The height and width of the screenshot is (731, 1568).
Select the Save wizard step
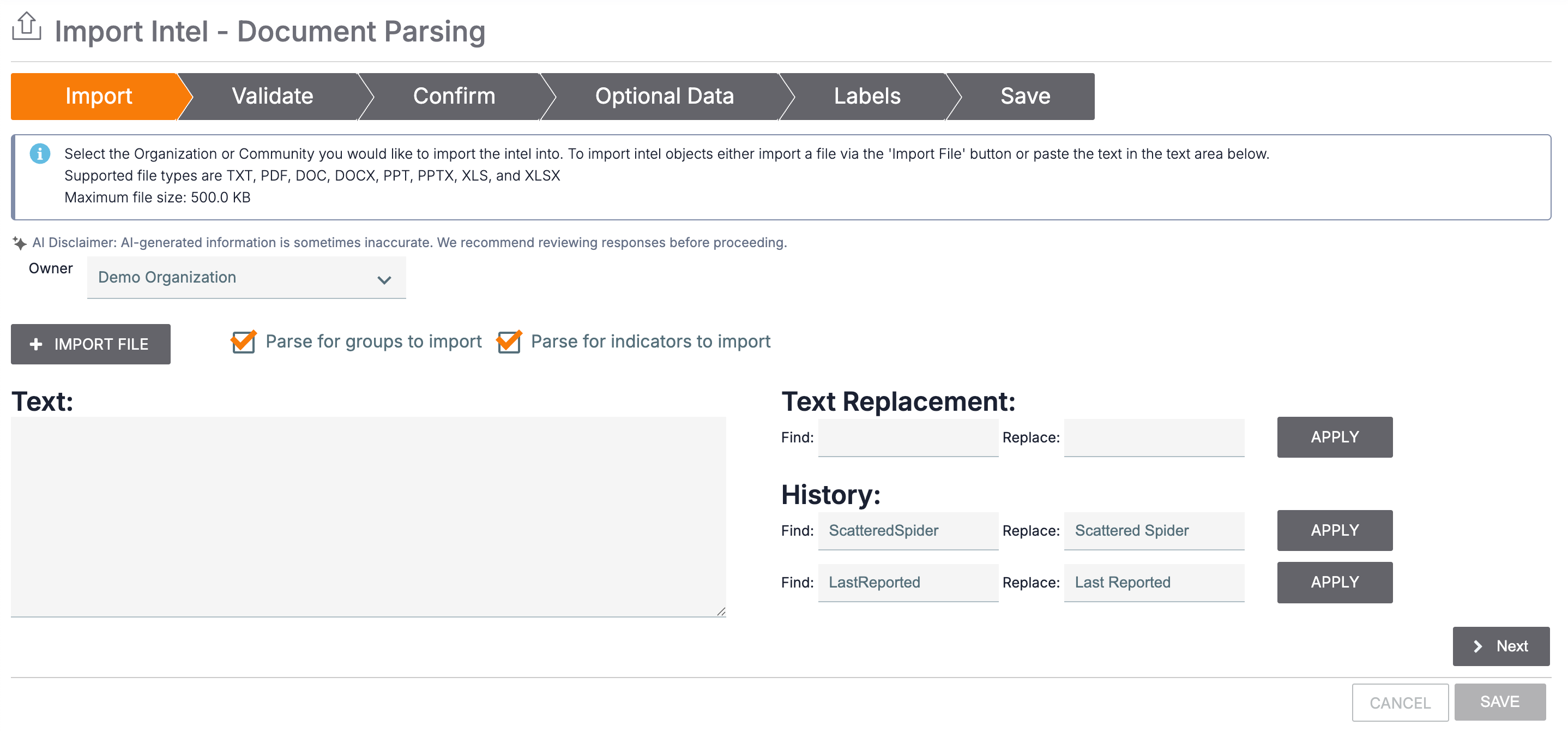coord(1024,95)
